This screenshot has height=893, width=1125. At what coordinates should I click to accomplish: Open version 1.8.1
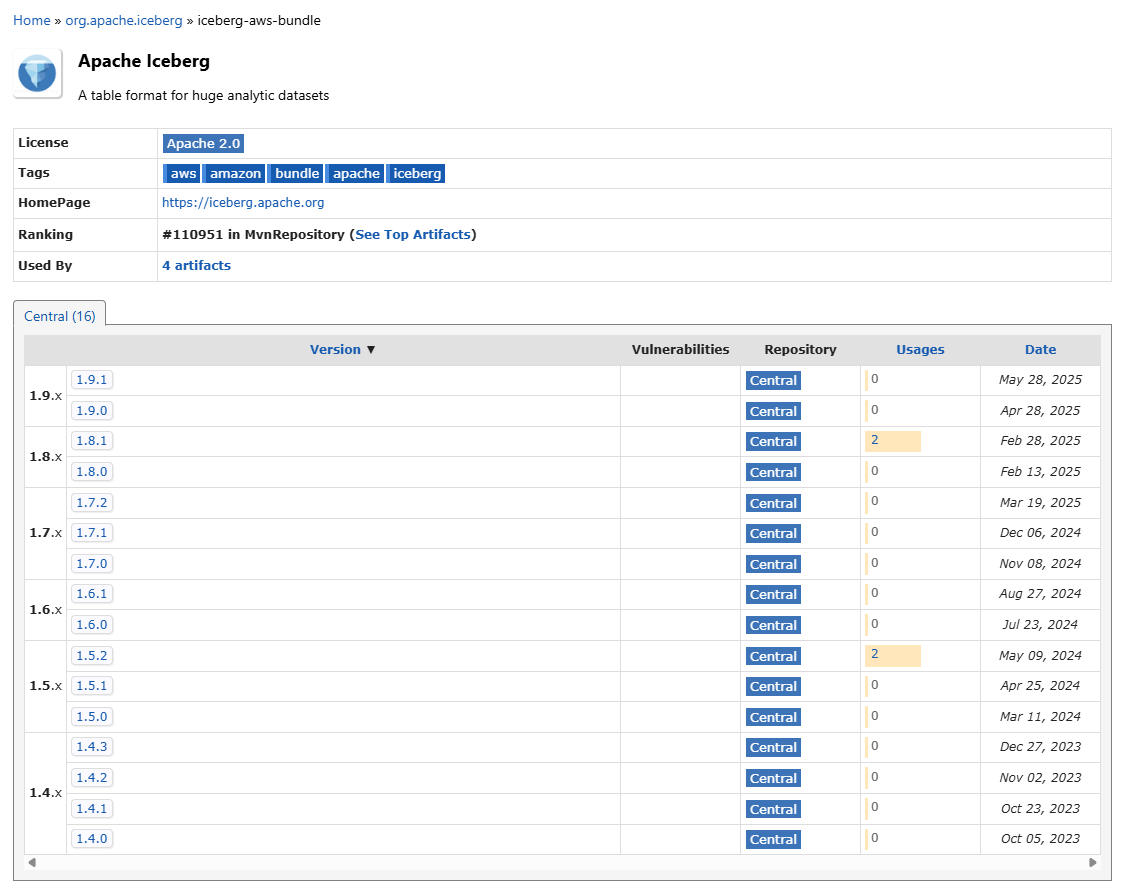[x=92, y=440]
